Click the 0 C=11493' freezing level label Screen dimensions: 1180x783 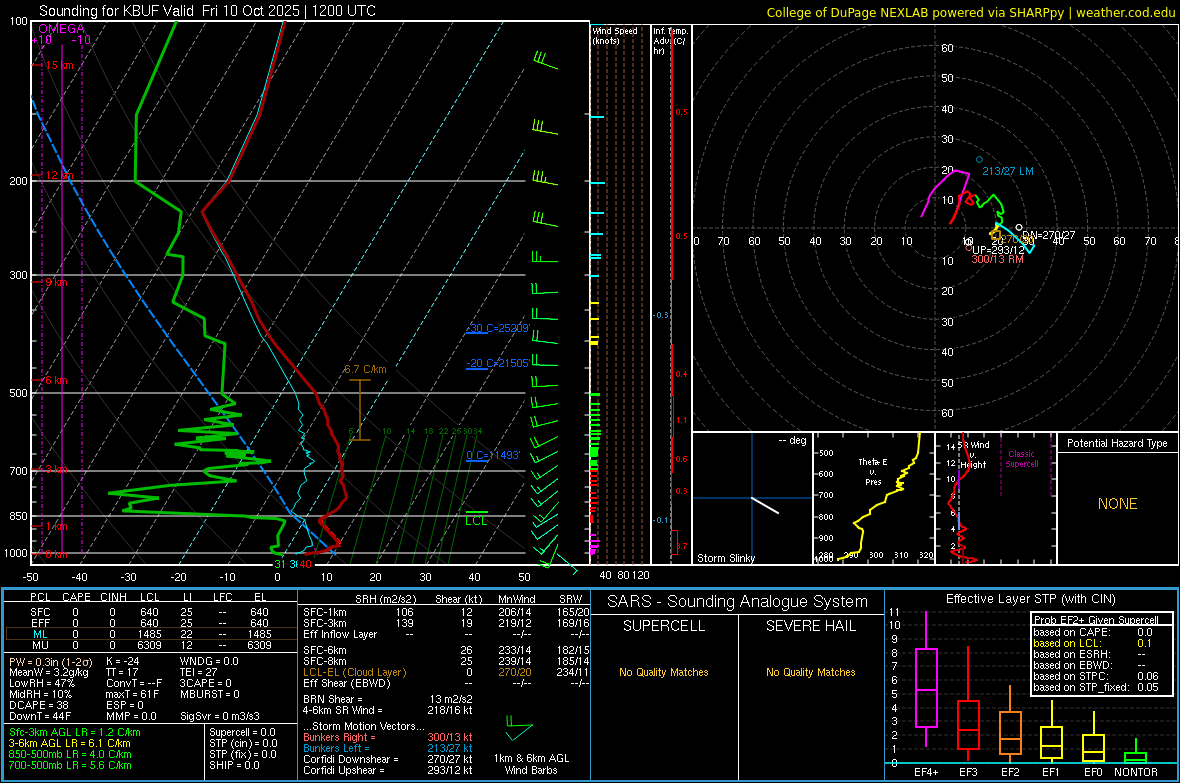click(493, 455)
